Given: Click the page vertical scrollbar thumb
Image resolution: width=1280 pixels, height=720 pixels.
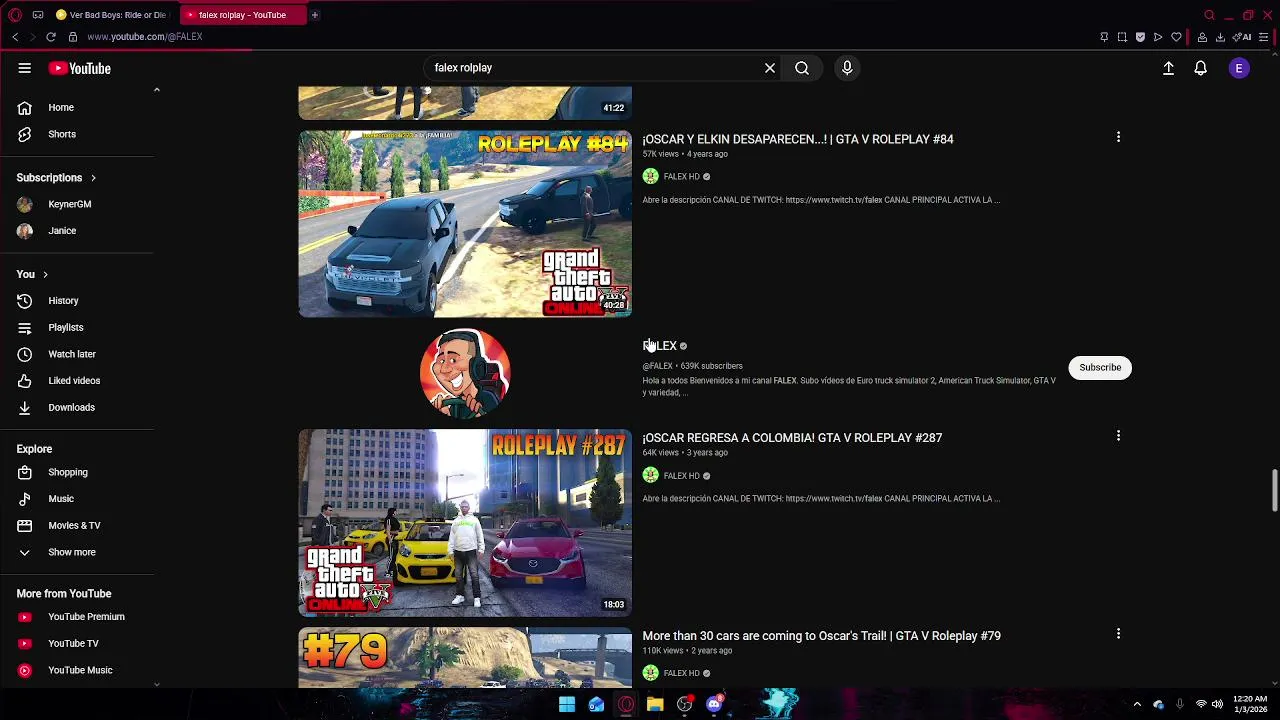Looking at the screenshot, I should click(1274, 490).
